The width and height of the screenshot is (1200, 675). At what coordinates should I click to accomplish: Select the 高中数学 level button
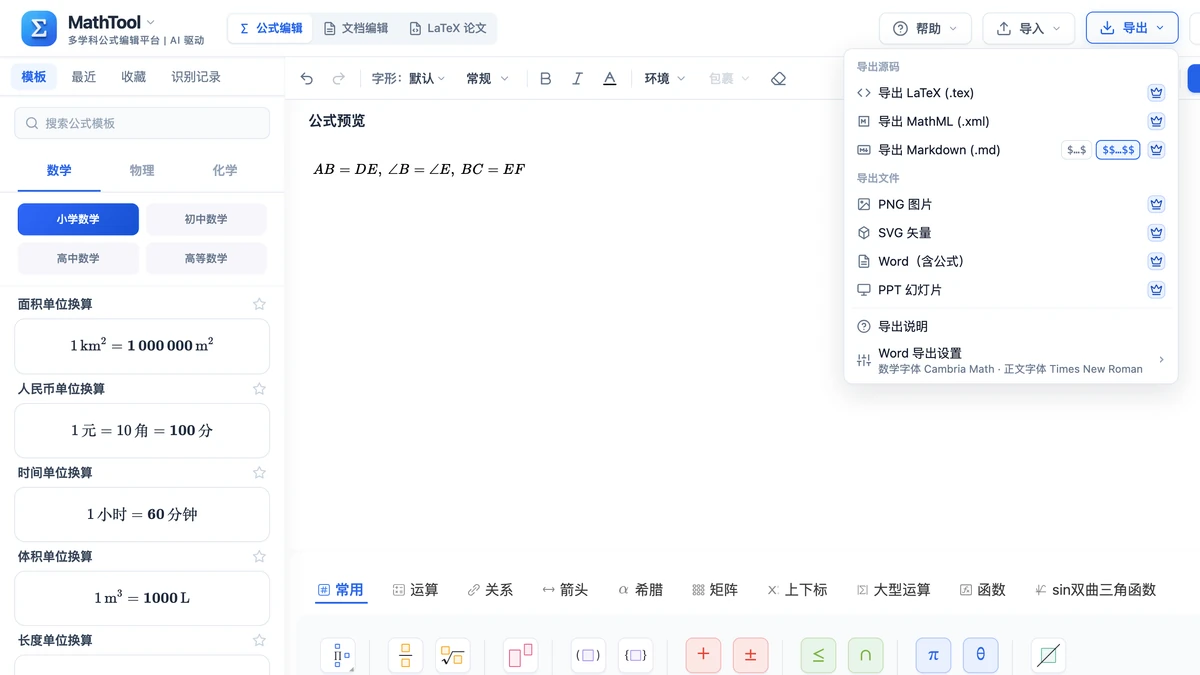(78, 259)
